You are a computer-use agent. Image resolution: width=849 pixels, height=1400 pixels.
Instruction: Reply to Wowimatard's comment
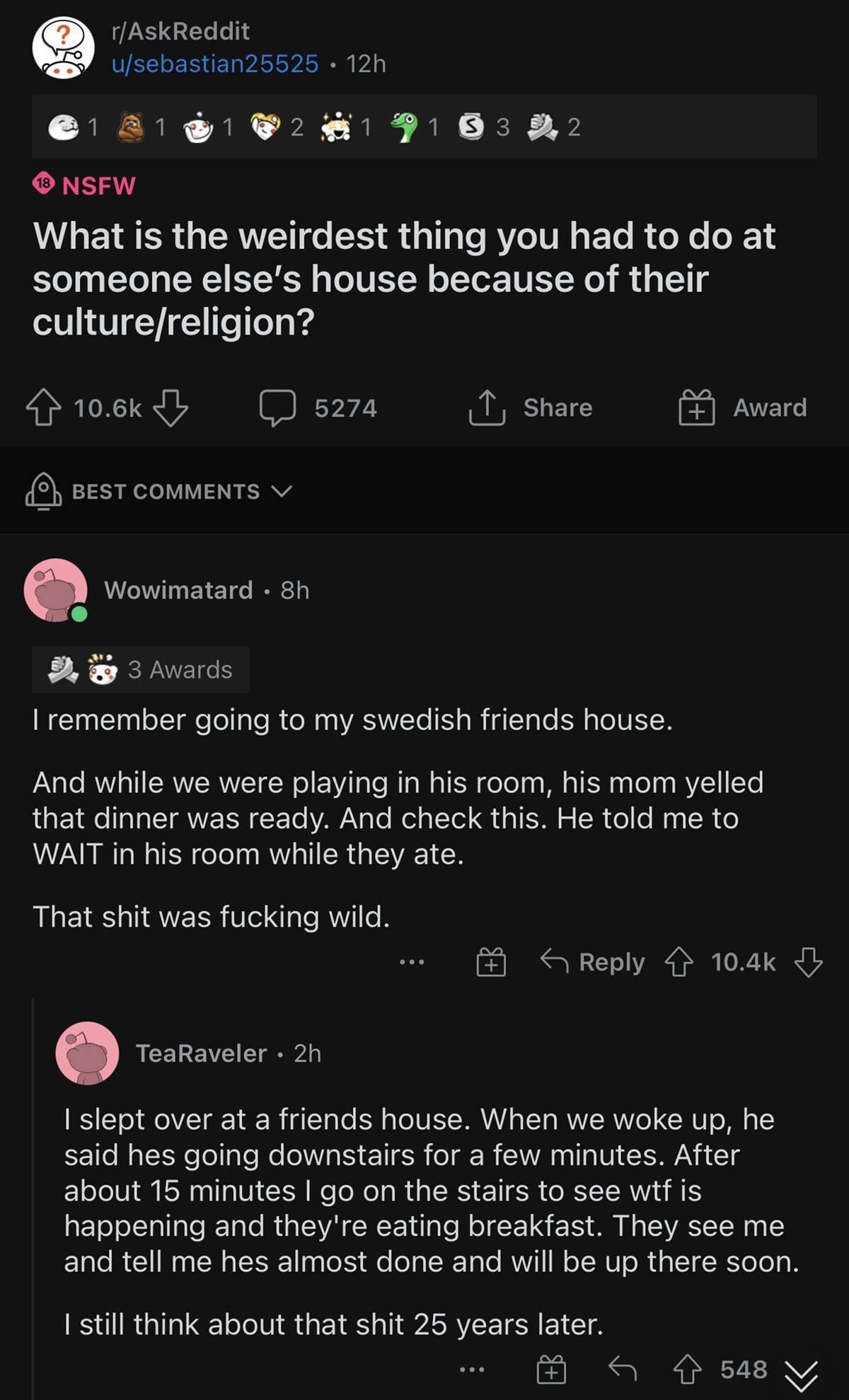point(593,962)
